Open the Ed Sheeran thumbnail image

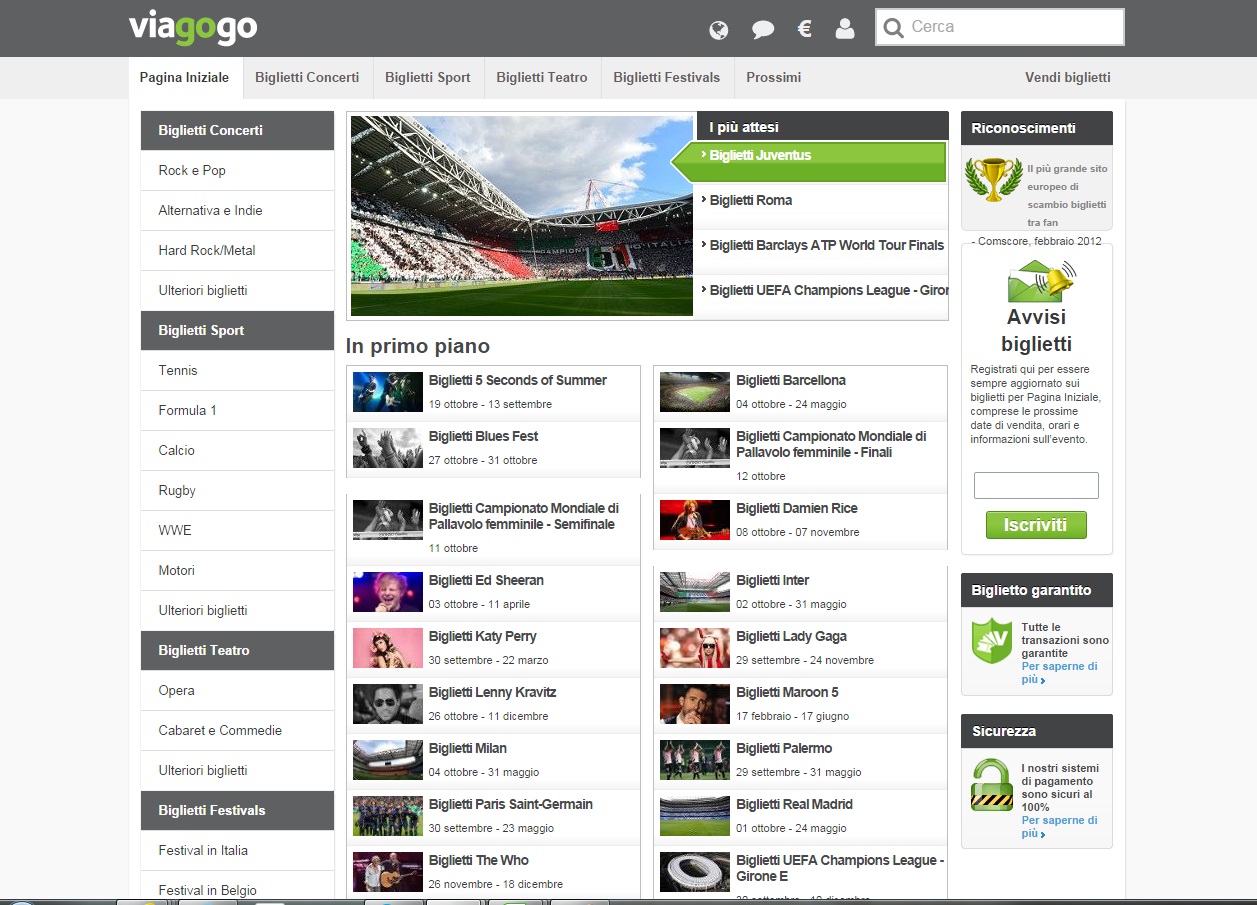pyautogui.click(x=388, y=592)
